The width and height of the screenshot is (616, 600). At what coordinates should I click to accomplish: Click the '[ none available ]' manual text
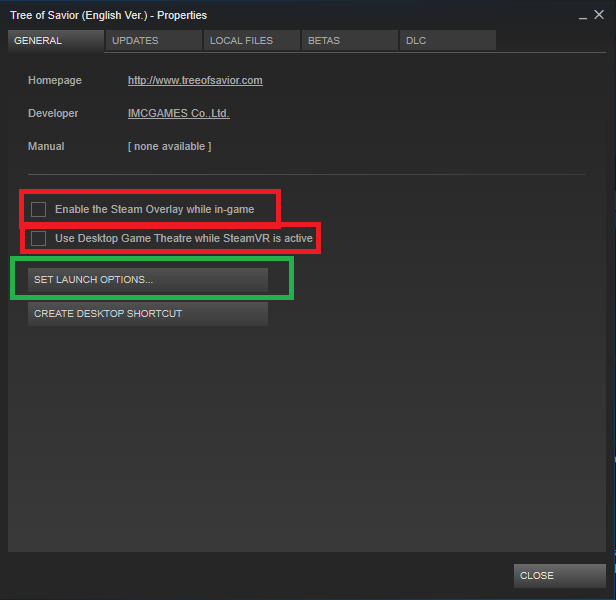169,146
